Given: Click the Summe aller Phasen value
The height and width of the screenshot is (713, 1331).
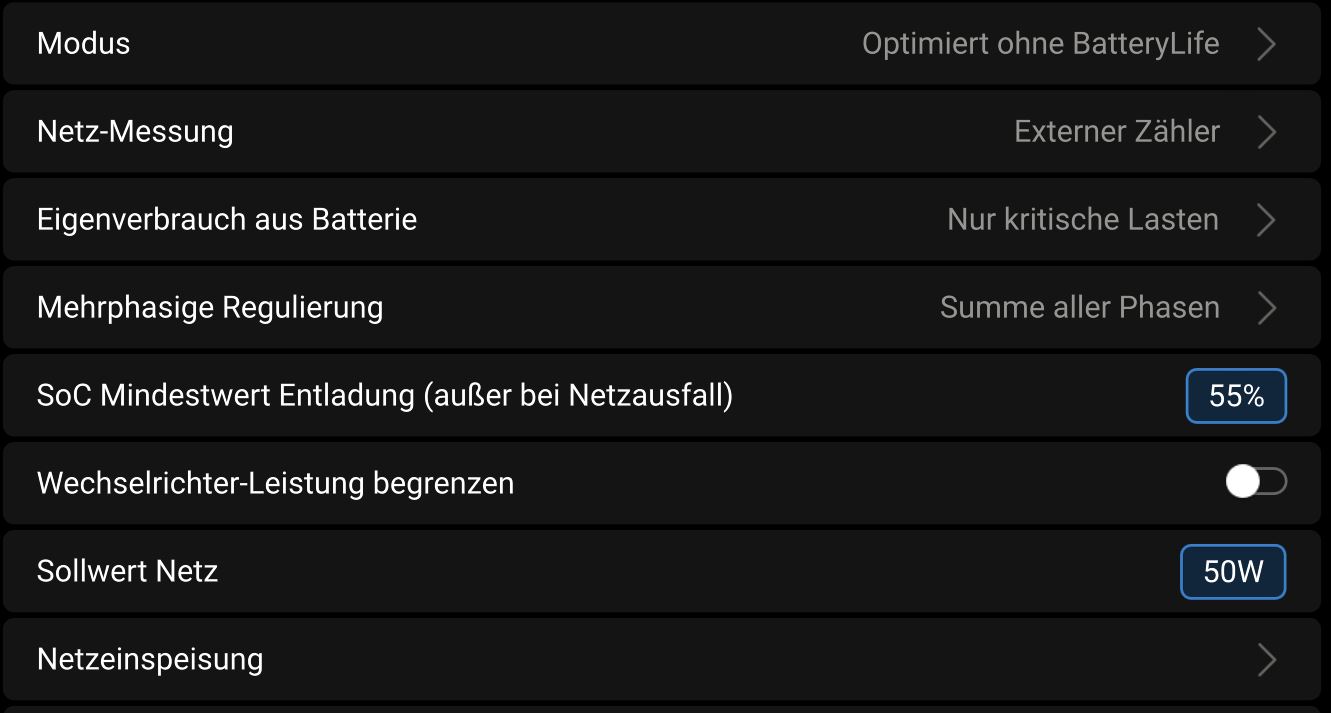Looking at the screenshot, I should (x=1079, y=307).
